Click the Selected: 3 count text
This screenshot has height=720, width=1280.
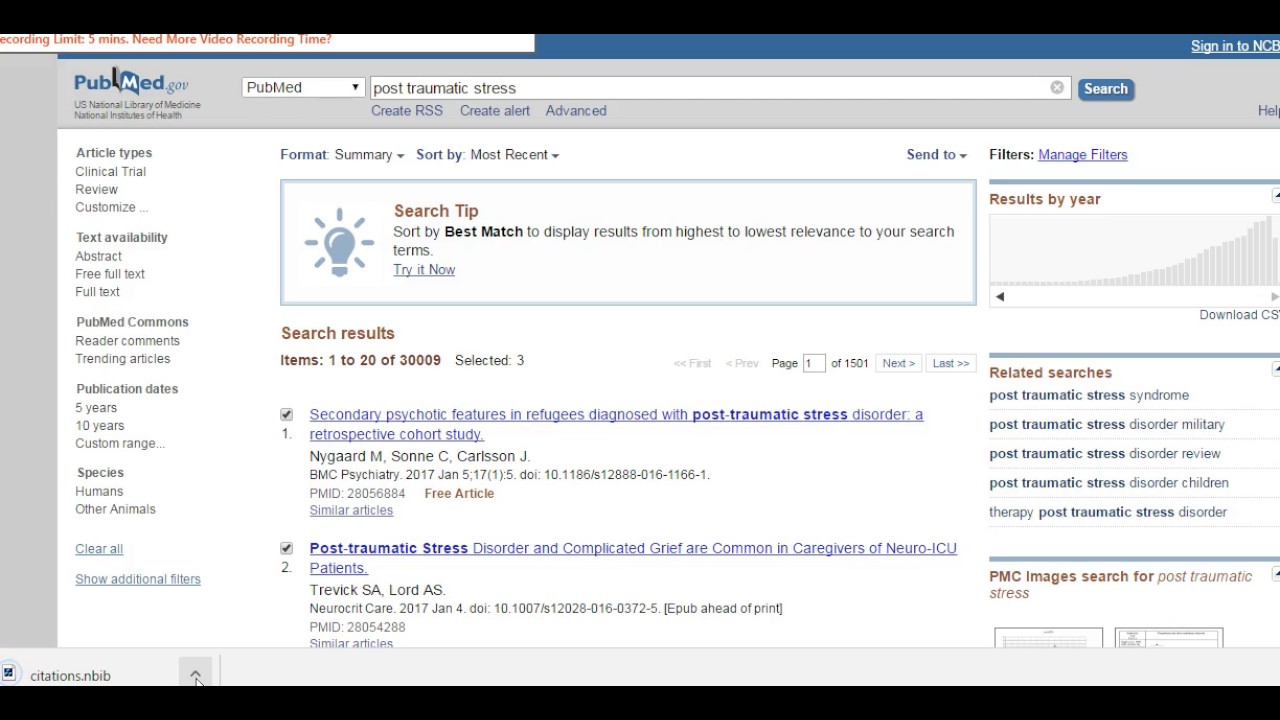click(489, 361)
